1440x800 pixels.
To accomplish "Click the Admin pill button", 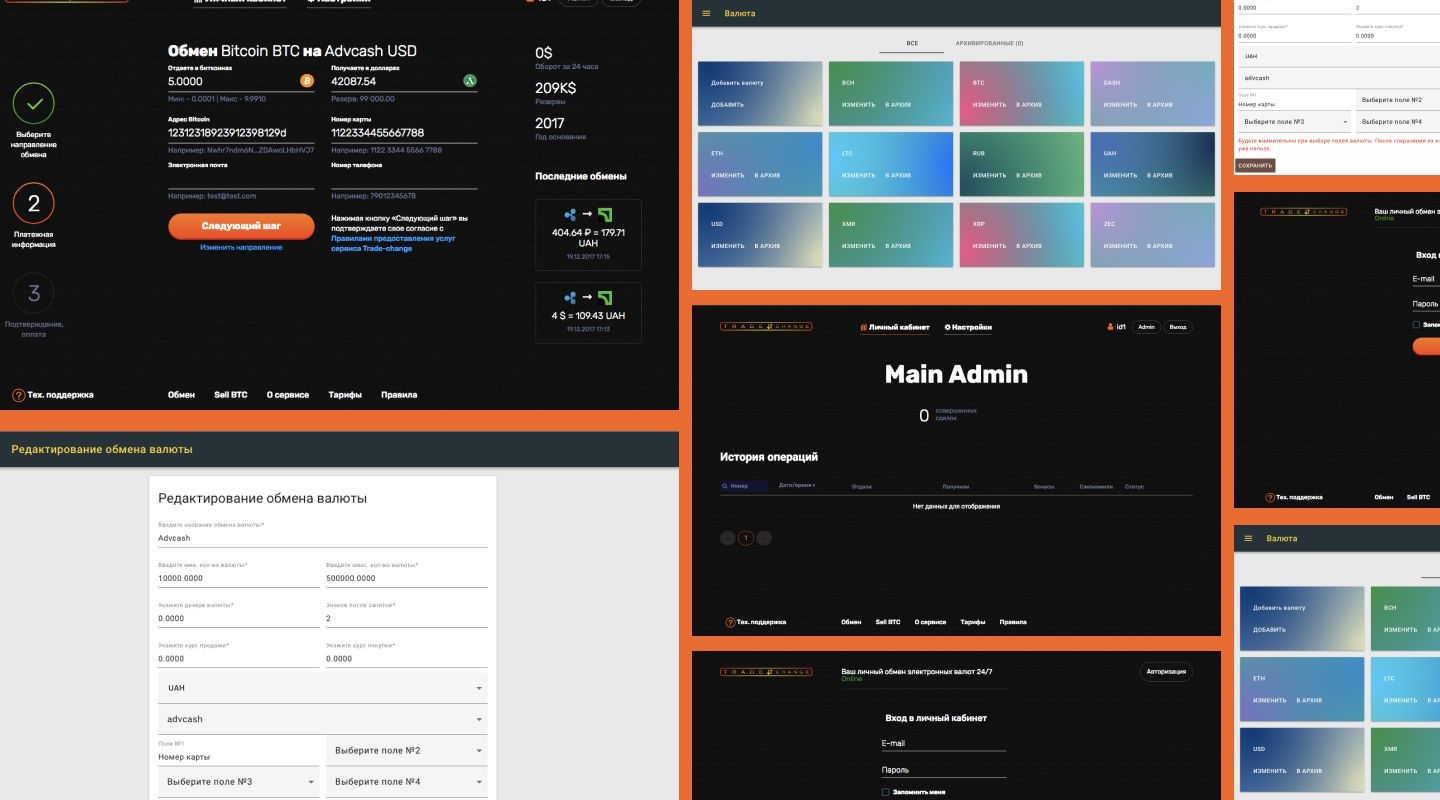I will point(1146,327).
